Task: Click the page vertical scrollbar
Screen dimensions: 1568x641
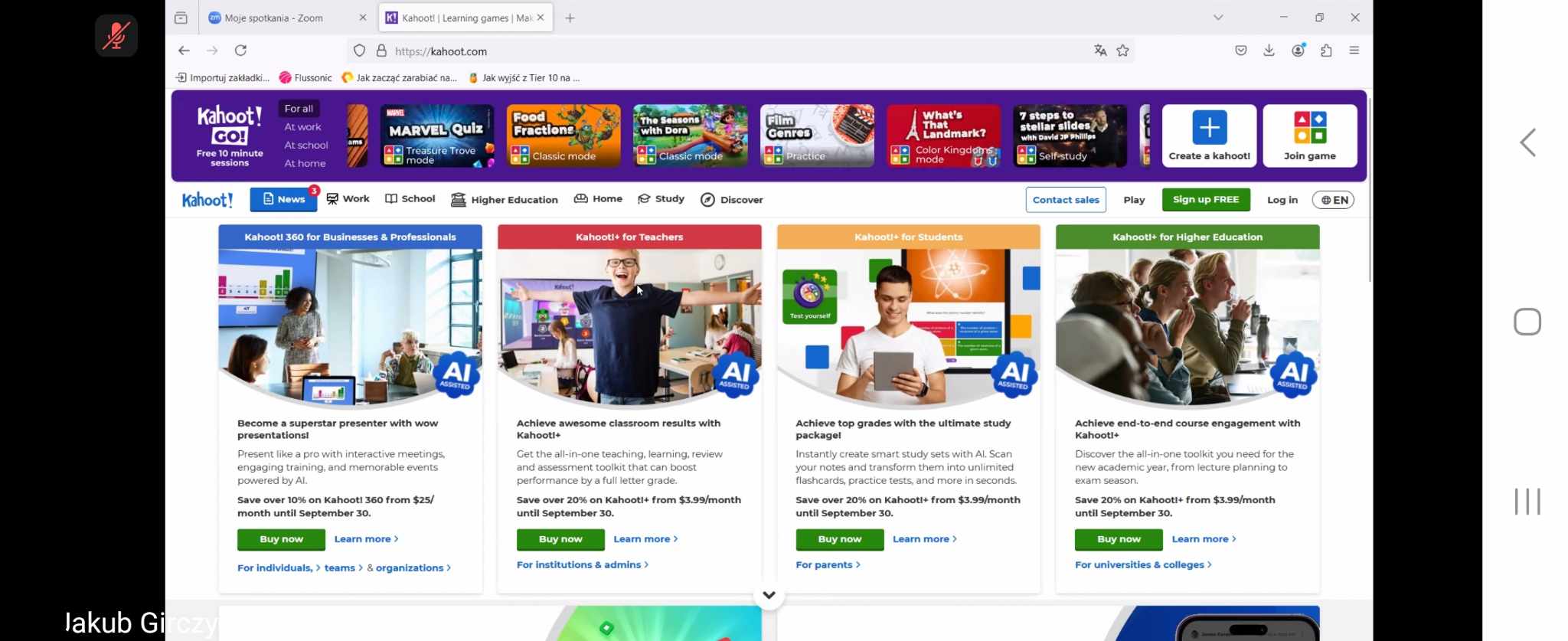Action: coord(1370,190)
